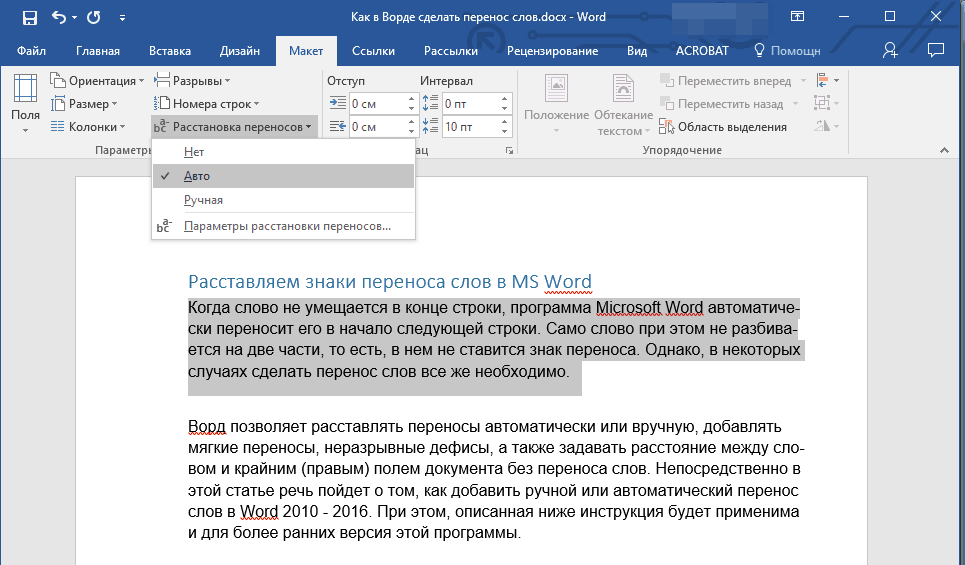Open the Рецензирование tab
965x565 pixels.
552,51
